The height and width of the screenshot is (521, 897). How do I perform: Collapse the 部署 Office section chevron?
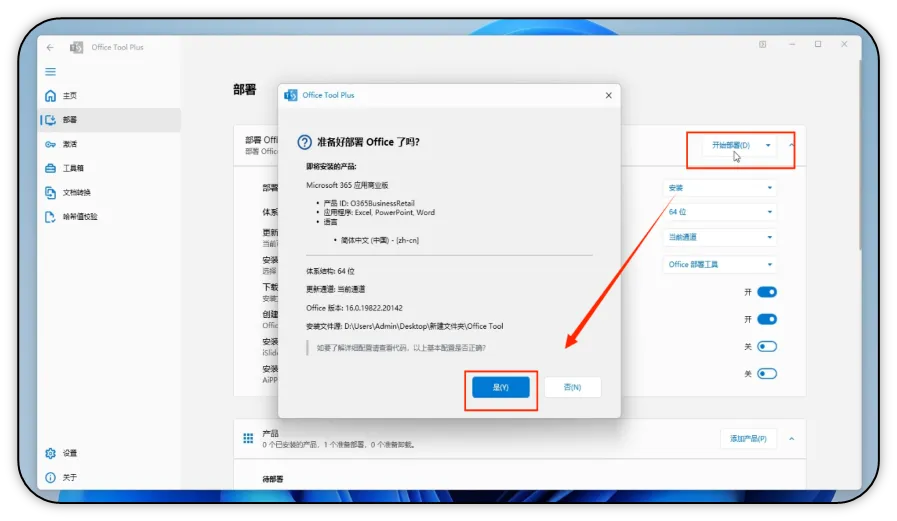point(792,145)
